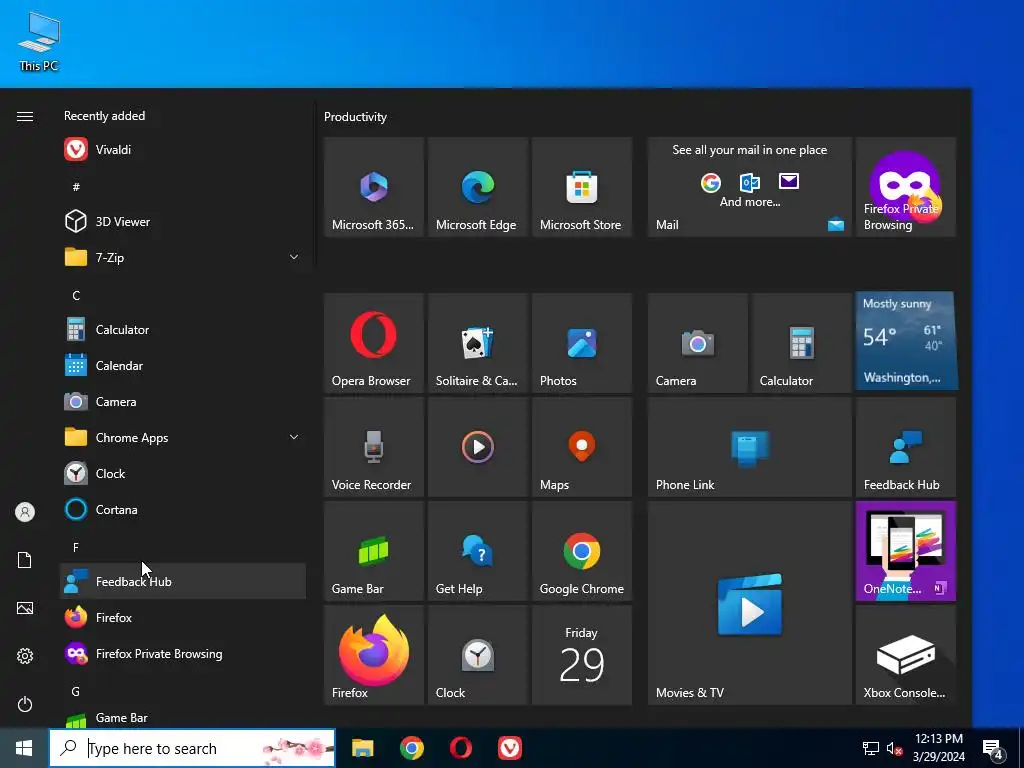
Task: Open Opera from the taskbar
Action: click(x=461, y=748)
